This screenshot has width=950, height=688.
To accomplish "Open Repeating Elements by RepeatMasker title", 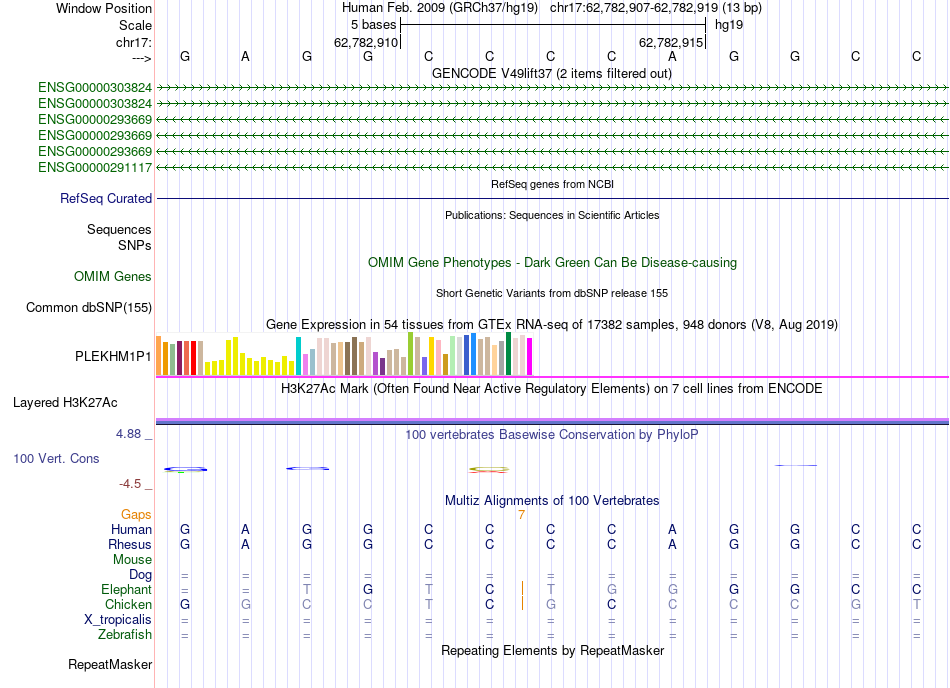I will click(552, 650).
